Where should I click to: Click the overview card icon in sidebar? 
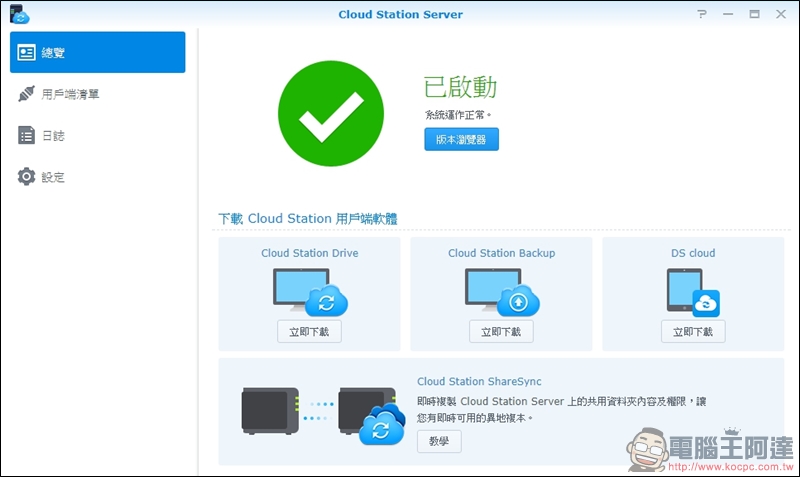(x=26, y=53)
